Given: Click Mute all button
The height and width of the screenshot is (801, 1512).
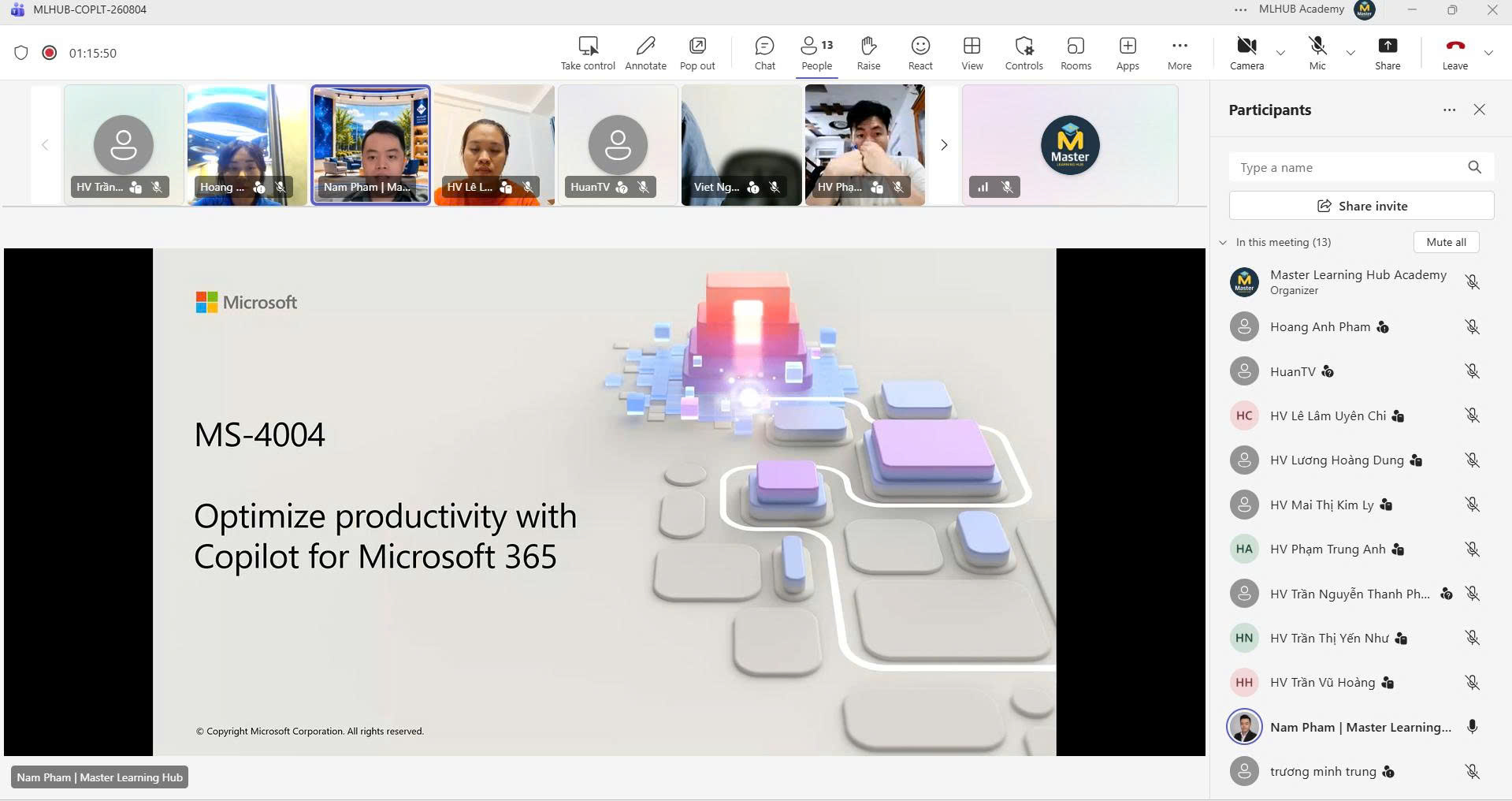Looking at the screenshot, I should coord(1446,242).
